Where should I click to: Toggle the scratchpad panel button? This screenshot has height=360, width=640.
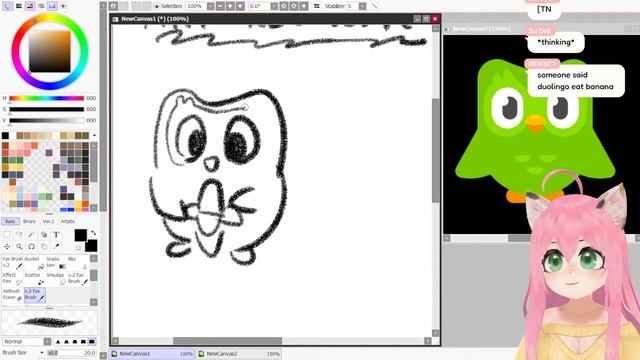coord(63,6)
